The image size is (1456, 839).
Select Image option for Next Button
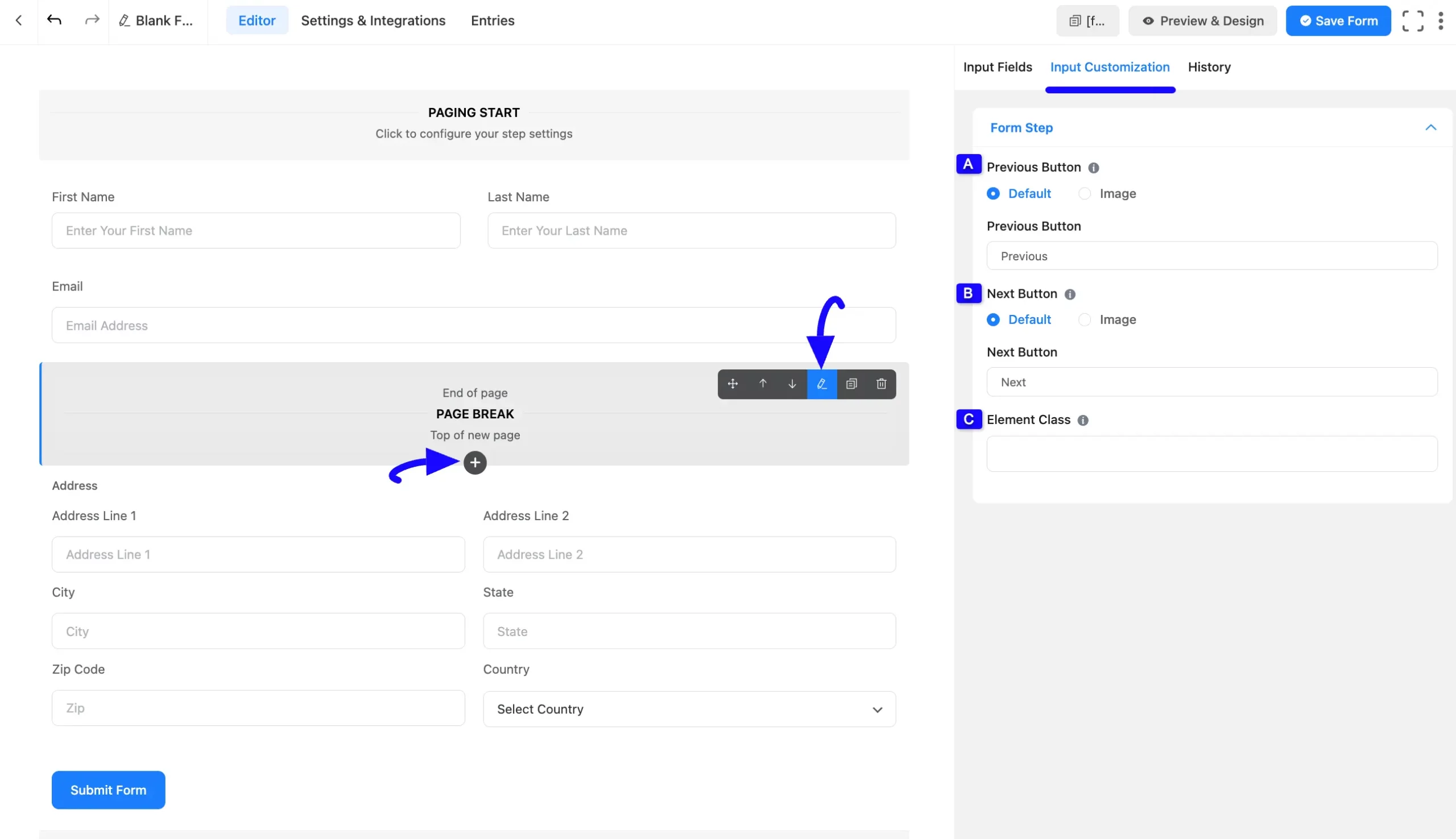(x=1085, y=320)
